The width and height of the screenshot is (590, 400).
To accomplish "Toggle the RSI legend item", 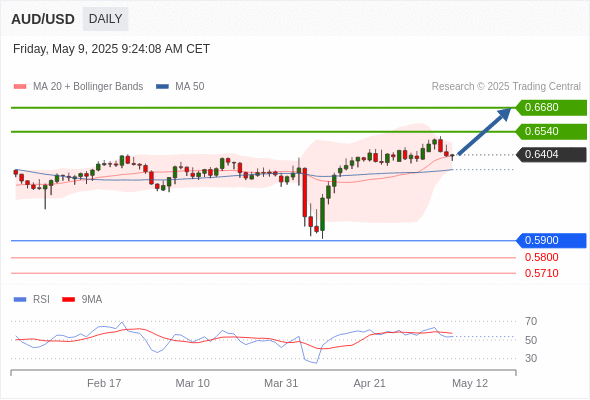I will click(32, 300).
